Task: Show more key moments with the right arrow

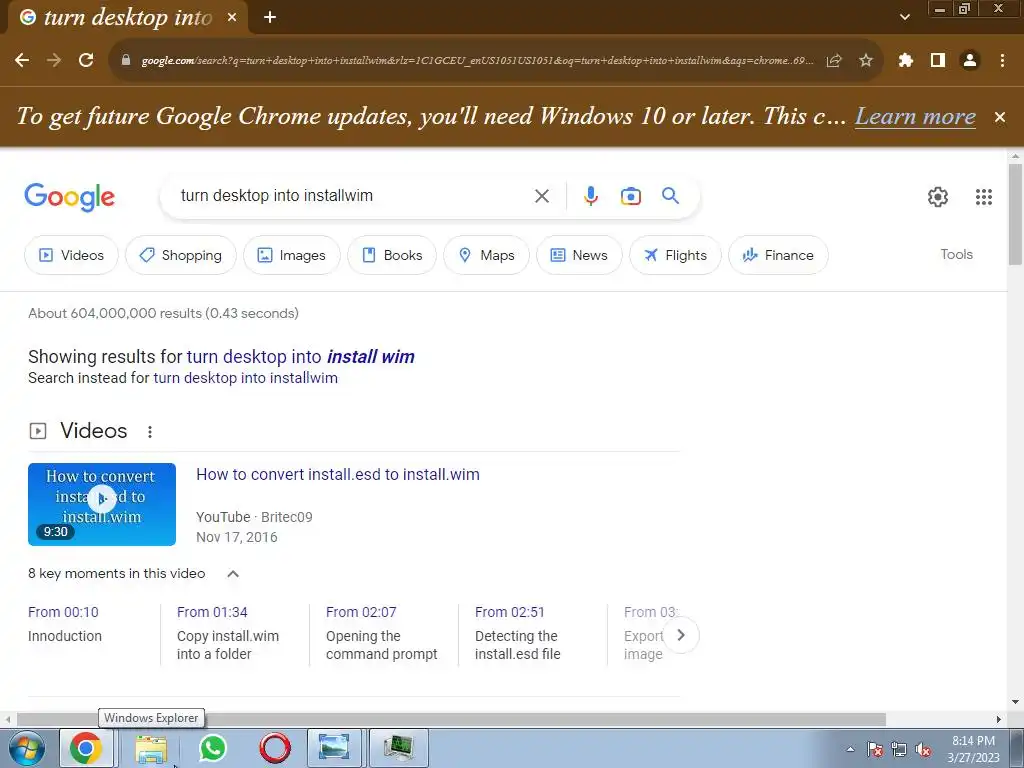Action: coord(681,635)
